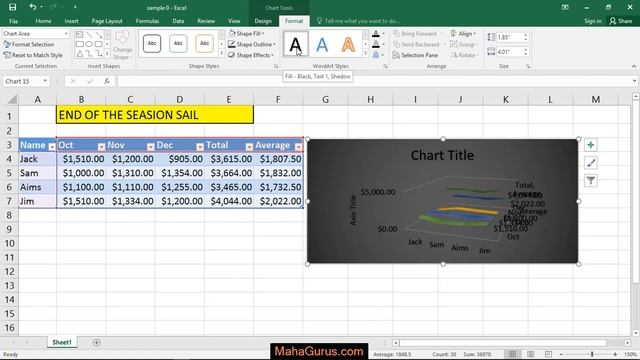
Task: Switch to the Design tab
Action: [263, 21]
